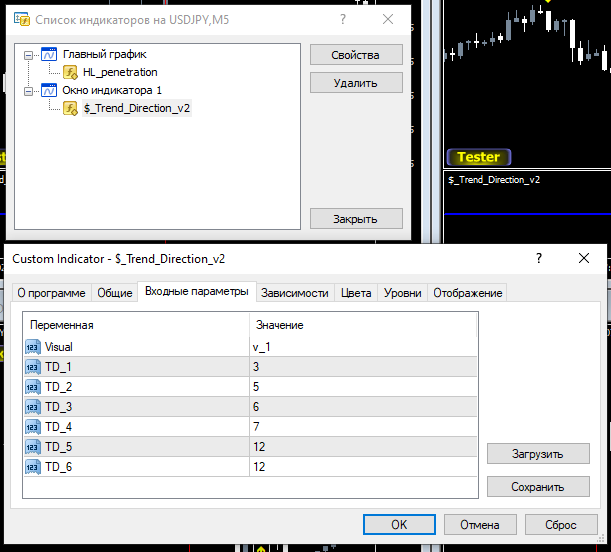Screen dimensions: 611x552
Task: Click the Загрузить button
Action: pyautogui.click(x=538, y=453)
